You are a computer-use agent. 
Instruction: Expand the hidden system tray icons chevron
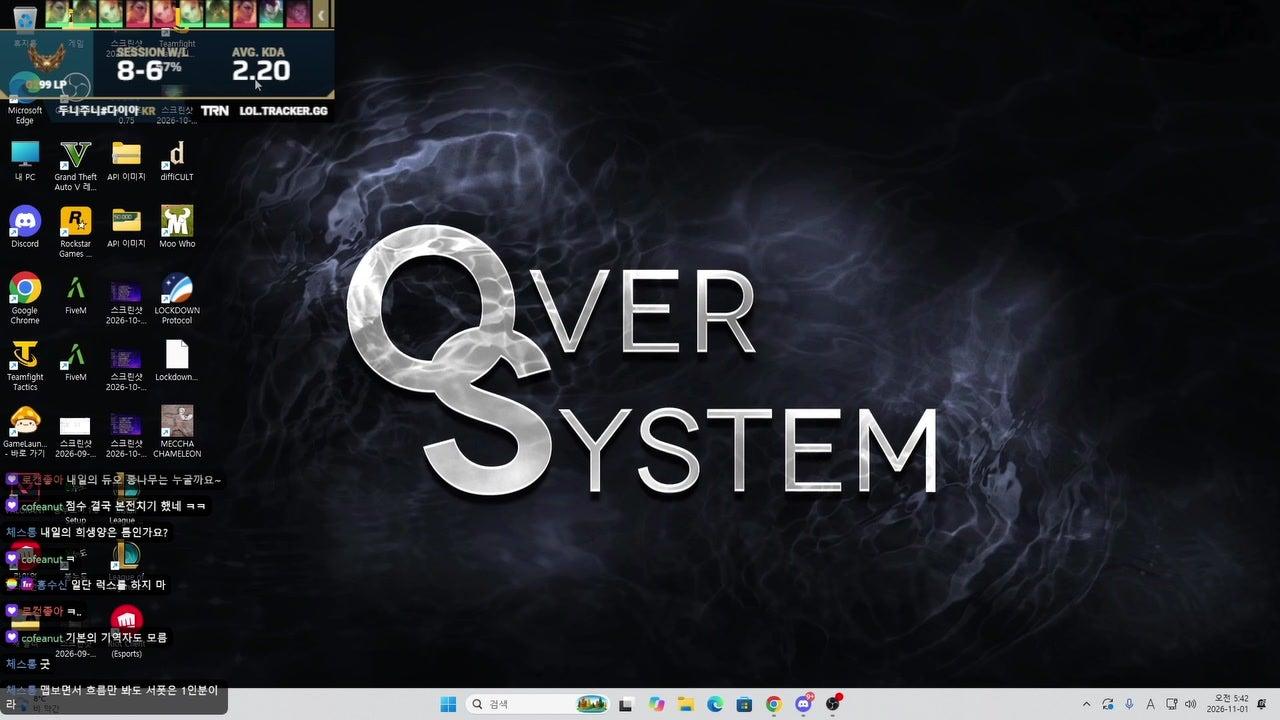pos(1087,704)
